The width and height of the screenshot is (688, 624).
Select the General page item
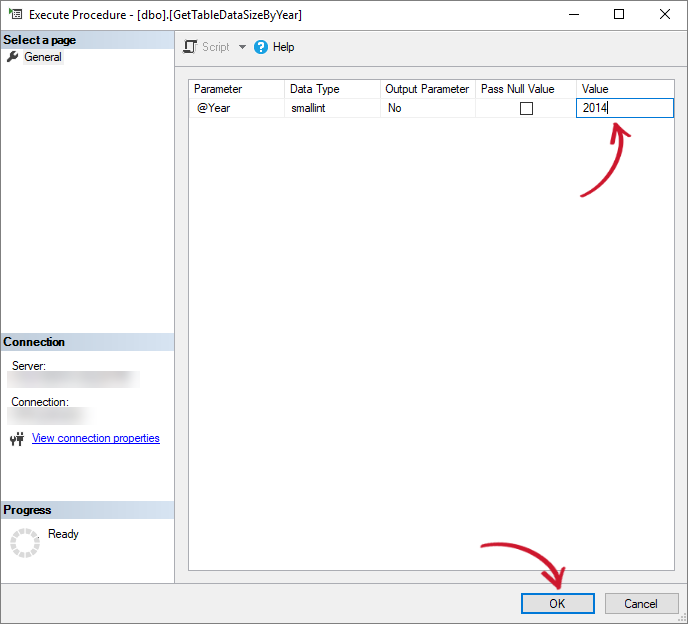[43, 57]
